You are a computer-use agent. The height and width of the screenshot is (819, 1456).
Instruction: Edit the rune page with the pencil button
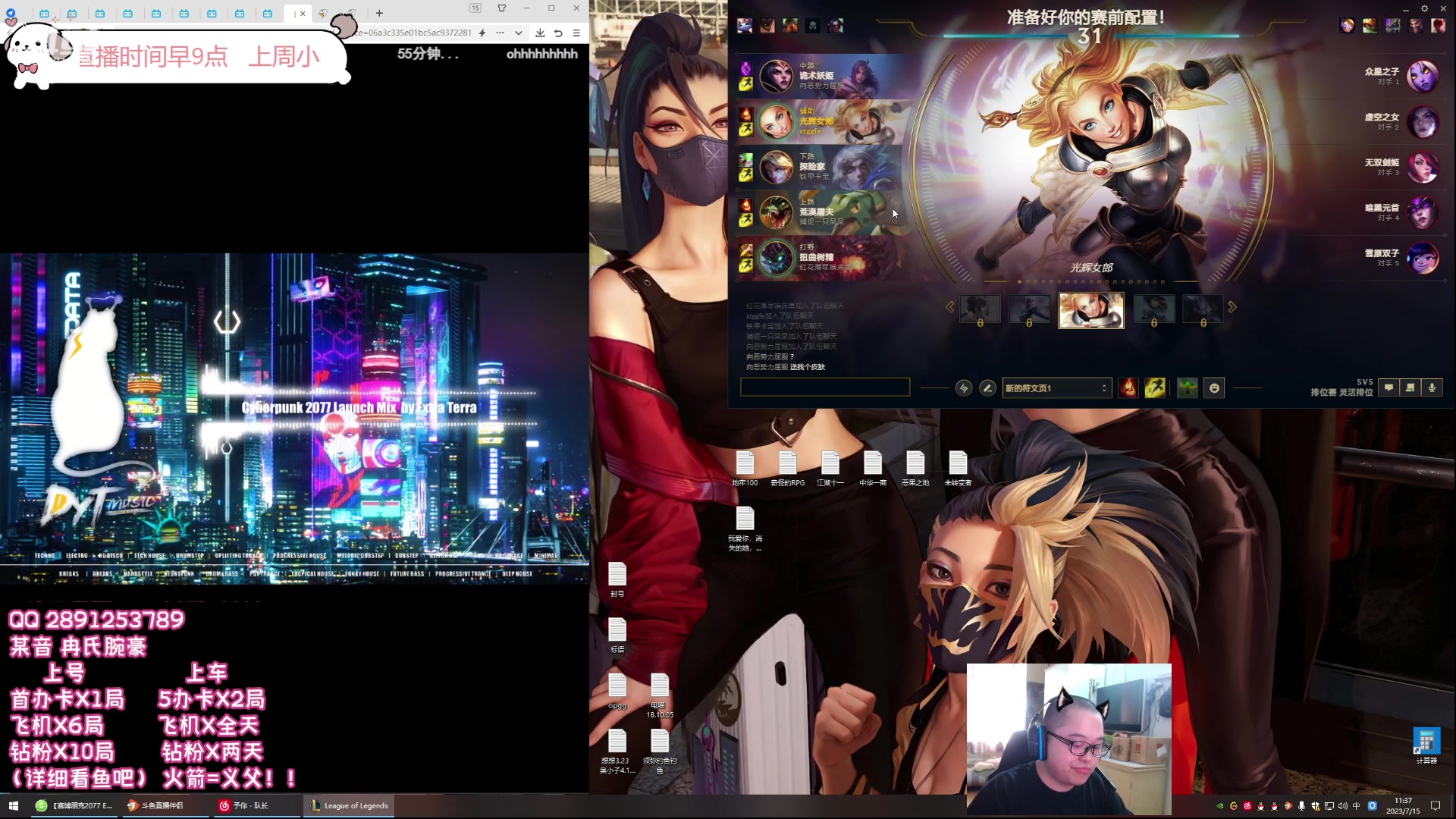click(987, 388)
